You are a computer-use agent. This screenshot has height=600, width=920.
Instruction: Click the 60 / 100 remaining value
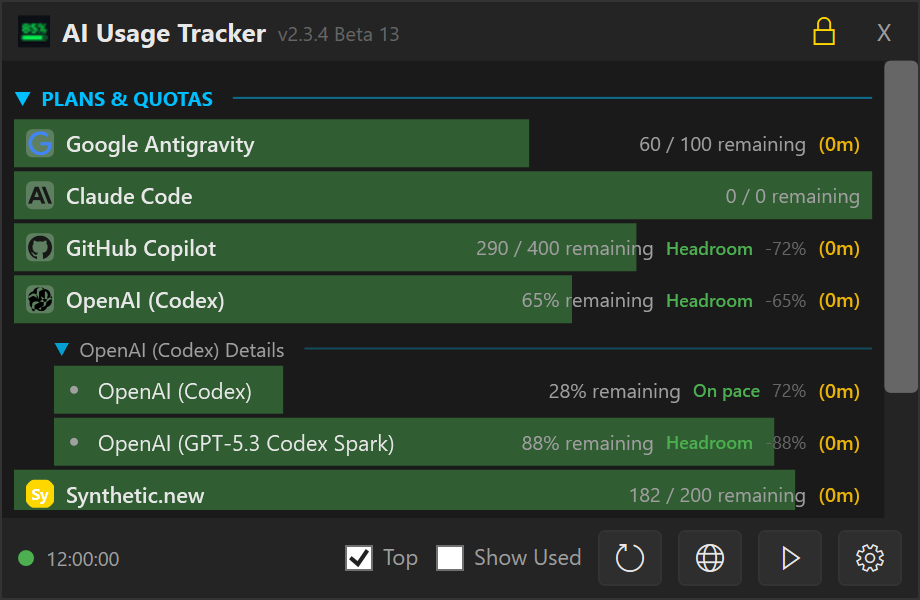coord(722,144)
